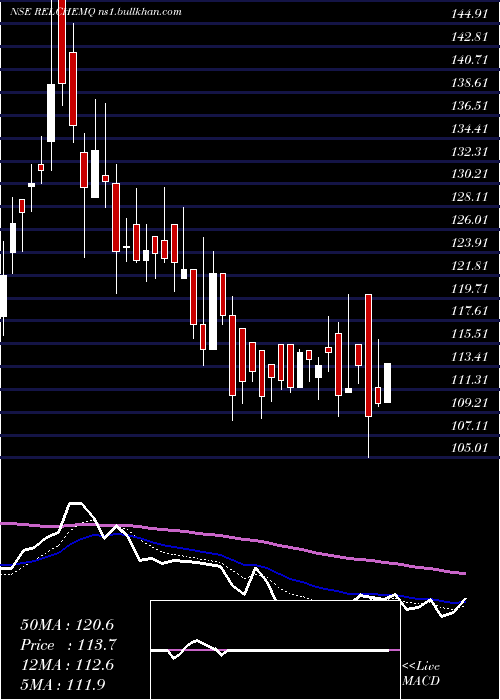Click the 126.01 price axis label

pyautogui.click(x=469, y=220)
